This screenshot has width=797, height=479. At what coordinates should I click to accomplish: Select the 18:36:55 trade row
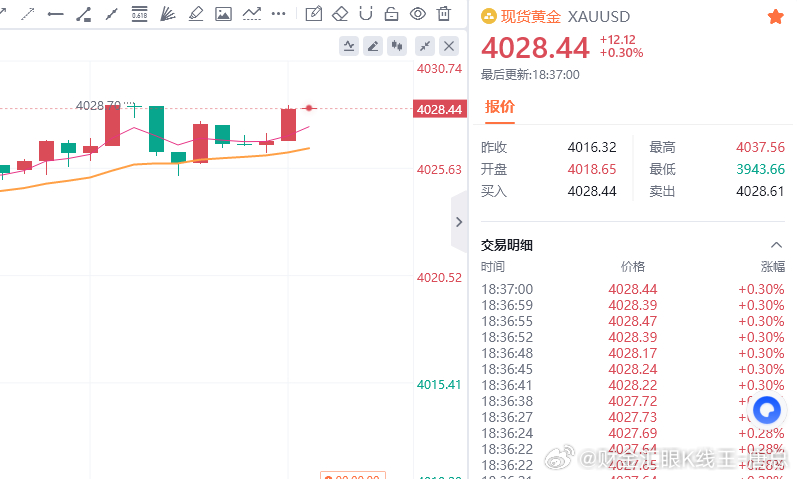pos(633,321)
